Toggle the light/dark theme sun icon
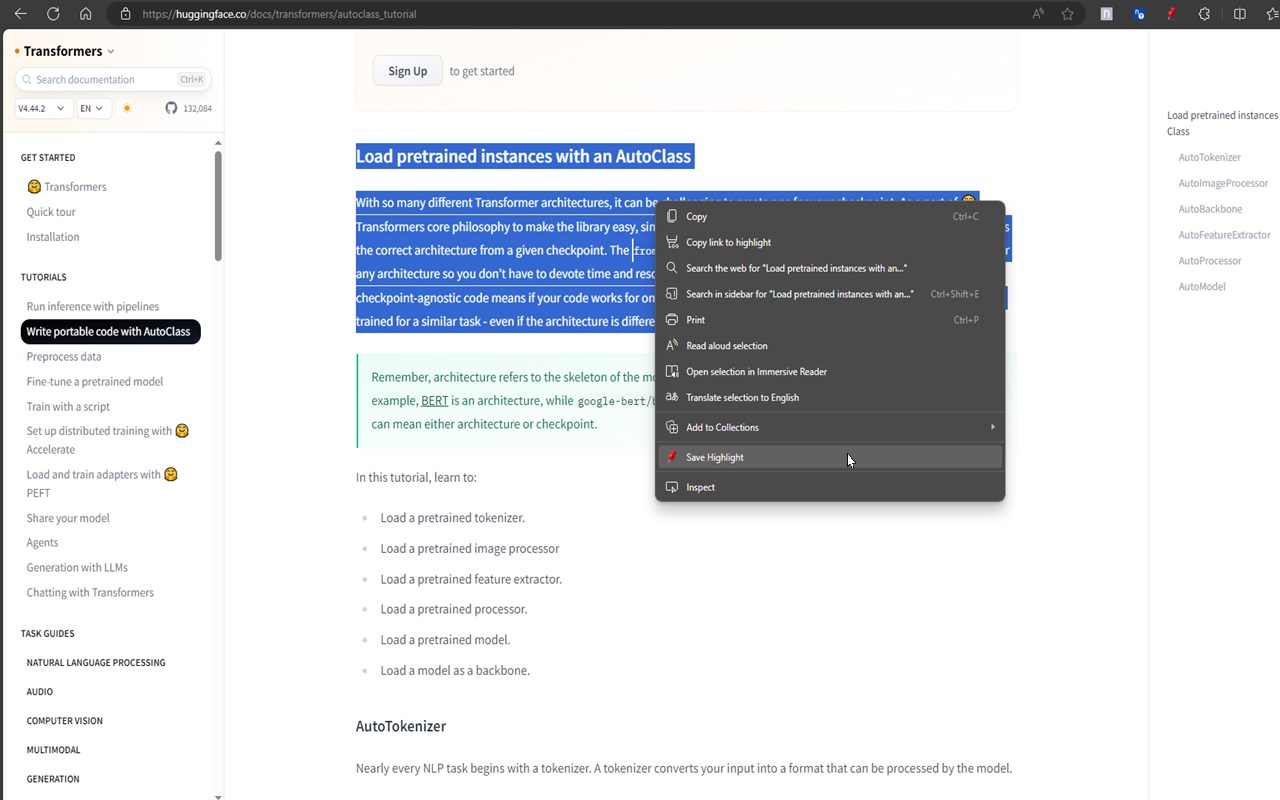 pos(127,108)
